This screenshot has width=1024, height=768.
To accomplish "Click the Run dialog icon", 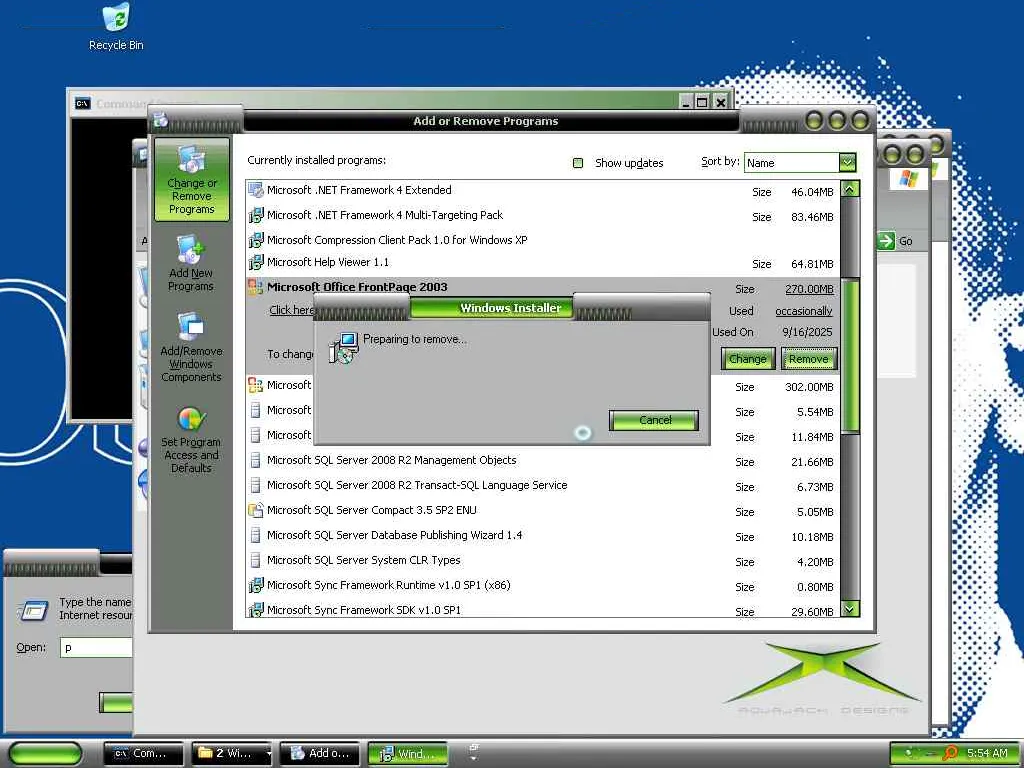I will pyautogui.click(x=33, y=611).
